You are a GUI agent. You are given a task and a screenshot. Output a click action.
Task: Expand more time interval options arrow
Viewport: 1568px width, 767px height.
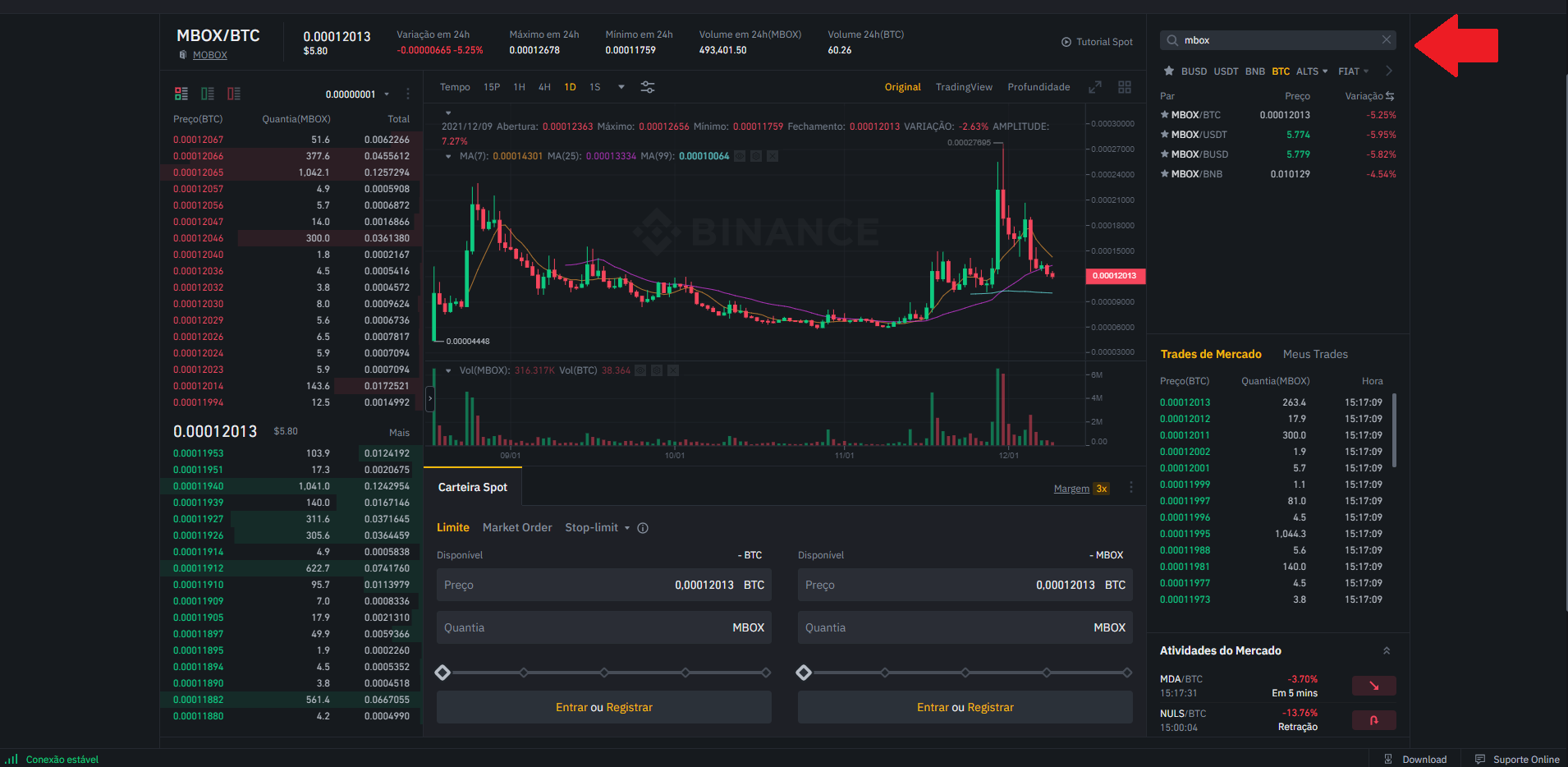621,87
